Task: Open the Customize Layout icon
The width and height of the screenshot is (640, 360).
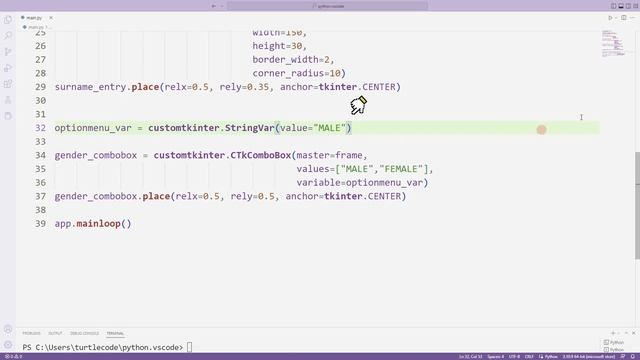Action: point(636,6)
